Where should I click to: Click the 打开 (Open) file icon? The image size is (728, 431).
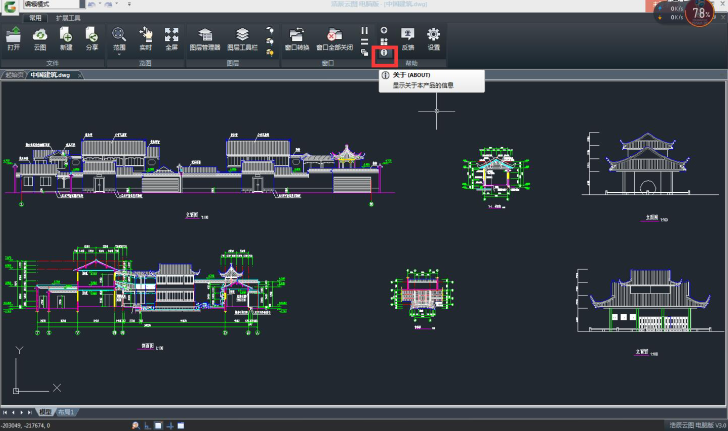pos(13,39)
